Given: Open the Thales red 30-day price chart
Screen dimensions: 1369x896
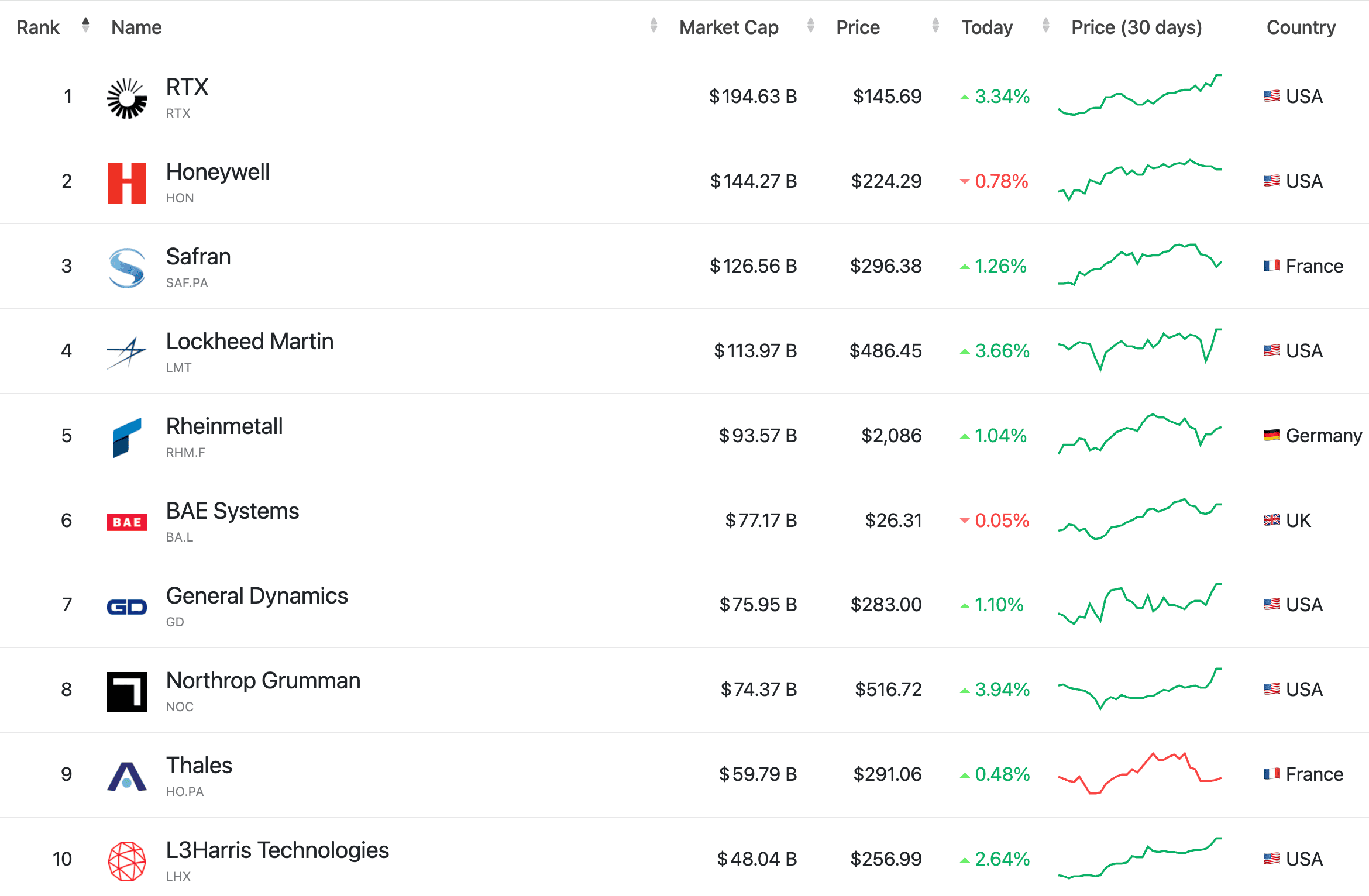Looking at the screenshot, I should (1139, 773).
